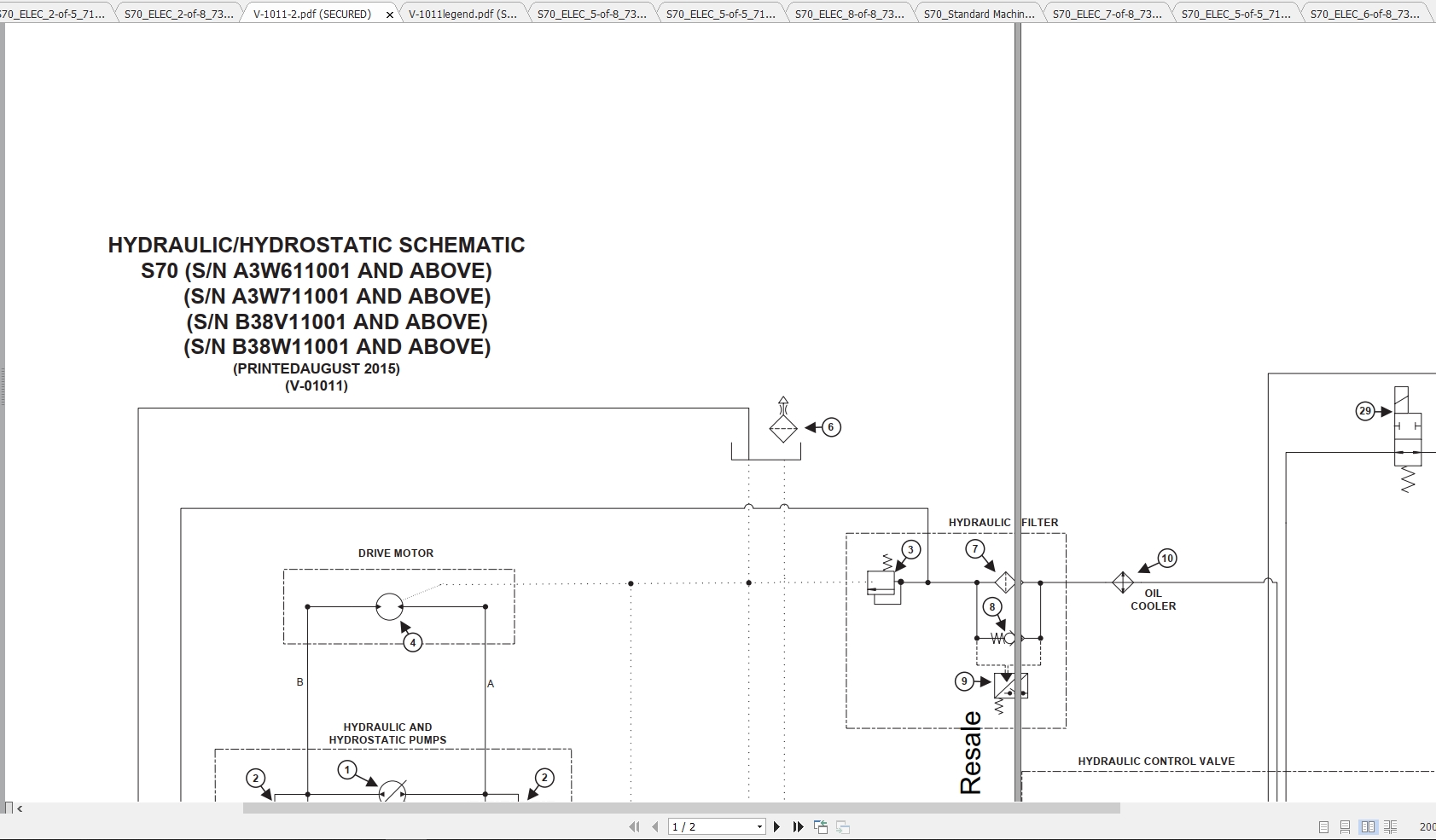Image resolution: width=1436 pixels, height=840 pixels.
Task: Click the double-left arrow first page icon
Action: [x=635, y=826]
